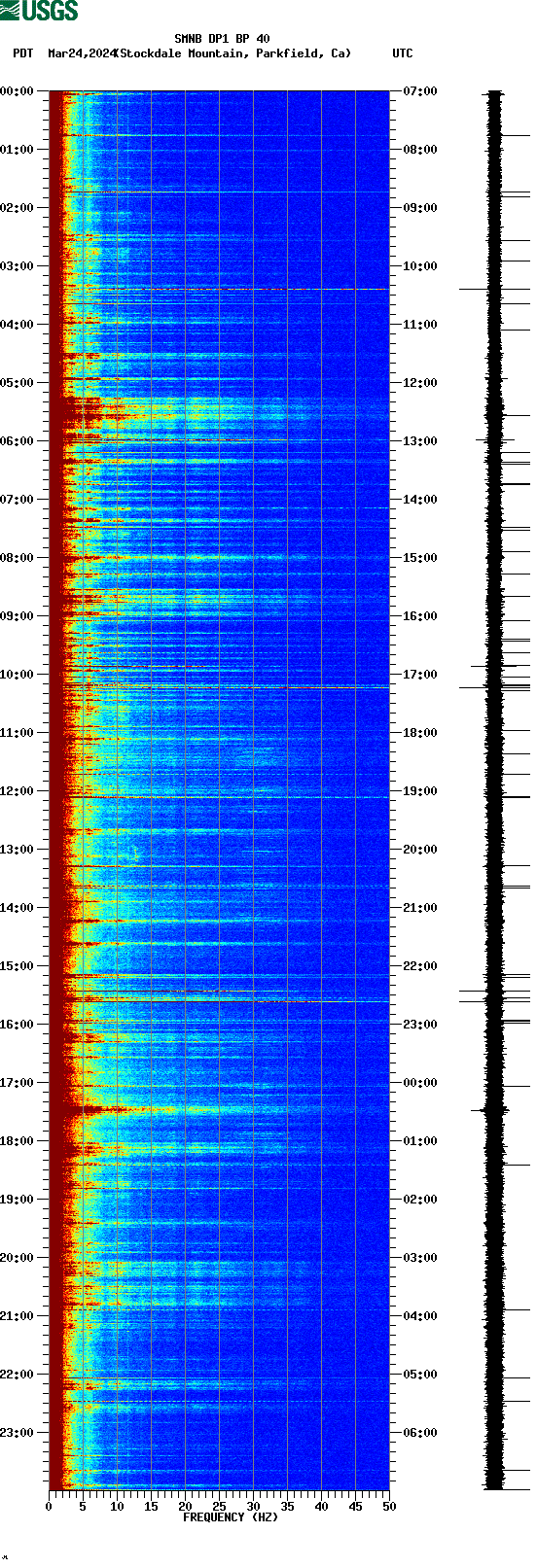Click the 22:00 PDT left-axis label
537x1568 pixels.
tap(17, 1375)
